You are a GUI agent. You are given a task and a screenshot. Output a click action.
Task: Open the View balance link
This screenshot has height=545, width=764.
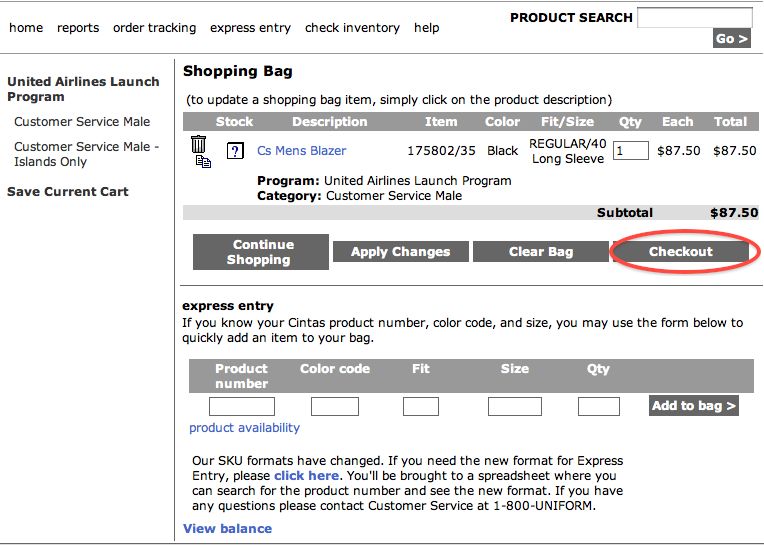(x=228, y=528)
